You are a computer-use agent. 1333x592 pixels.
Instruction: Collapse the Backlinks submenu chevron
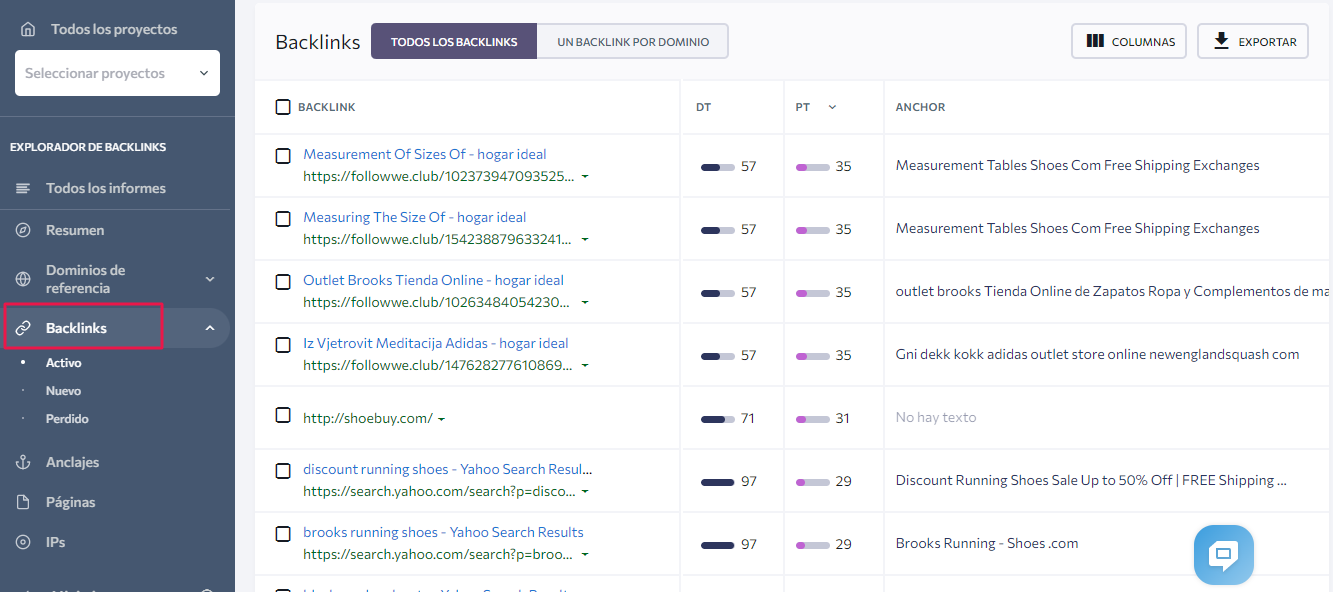[x=210, y=328]
